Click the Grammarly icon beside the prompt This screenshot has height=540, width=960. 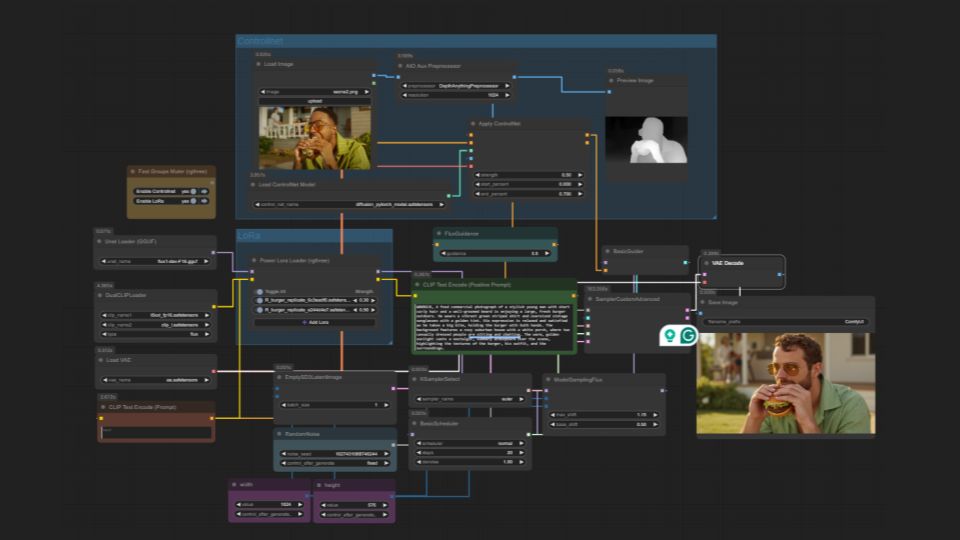tap(688, 336)
